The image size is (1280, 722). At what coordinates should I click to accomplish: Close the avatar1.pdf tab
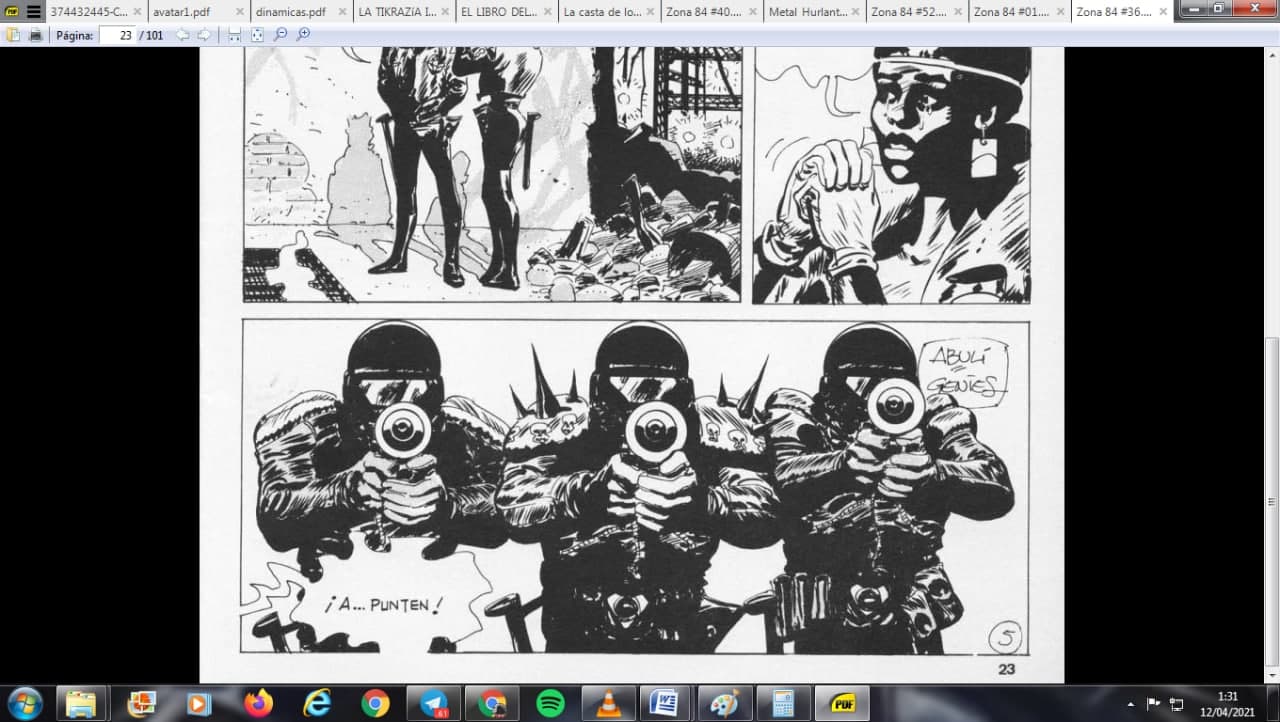(240, 13)
